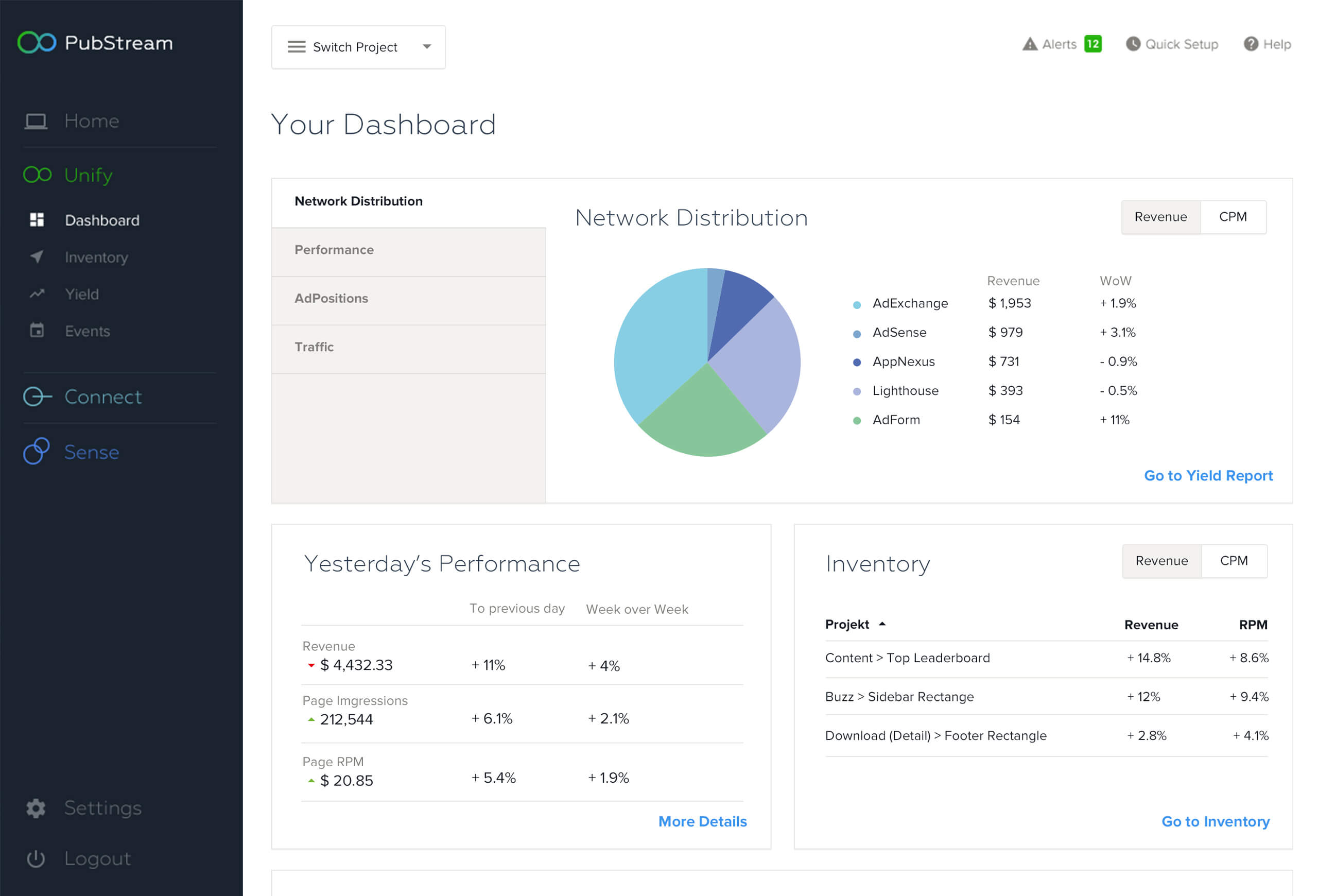The width and height of the screenshot is (1318, 896).
Task: Sort by Projekt column arrow
Action: click(x=882, y=624)
